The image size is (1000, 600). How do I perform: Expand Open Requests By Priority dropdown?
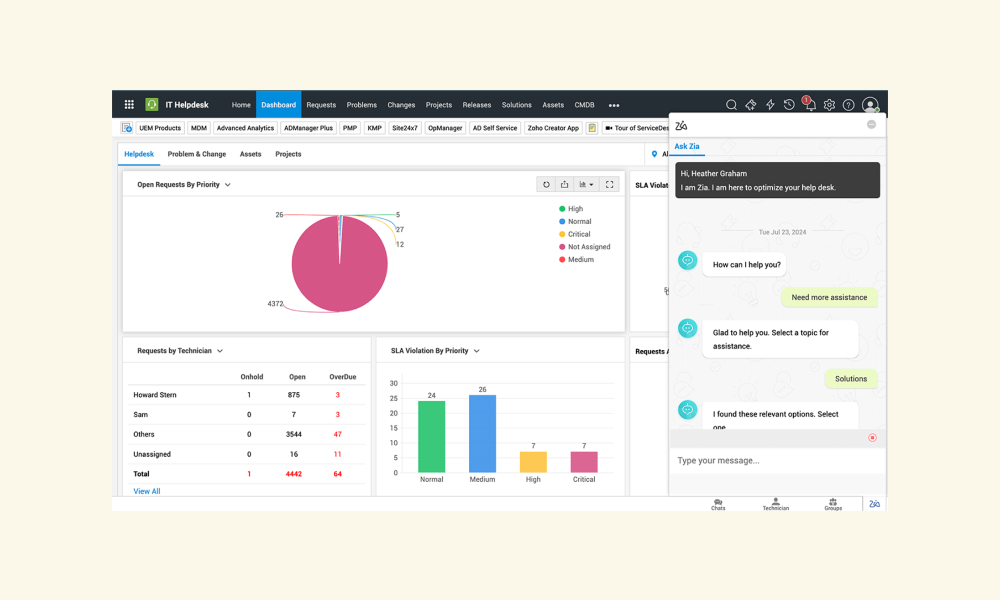[x=228, y=185]
